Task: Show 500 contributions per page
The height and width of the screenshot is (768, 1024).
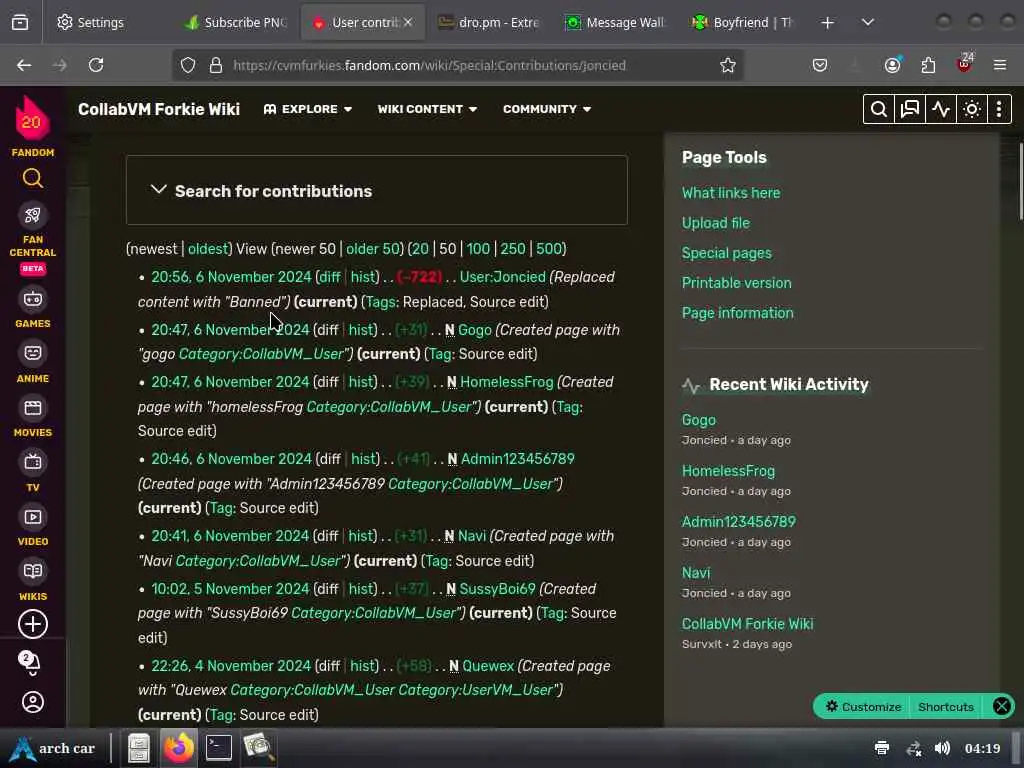Action: click(x=549, y=249)
